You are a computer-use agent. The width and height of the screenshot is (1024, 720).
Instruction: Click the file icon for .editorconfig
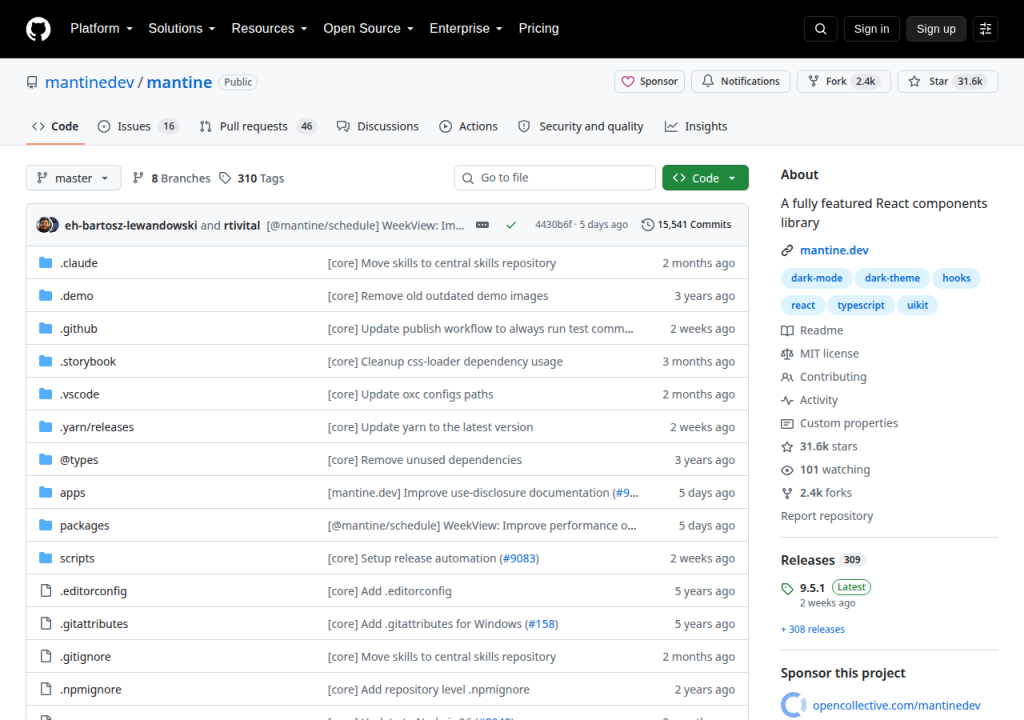(46, 591)
